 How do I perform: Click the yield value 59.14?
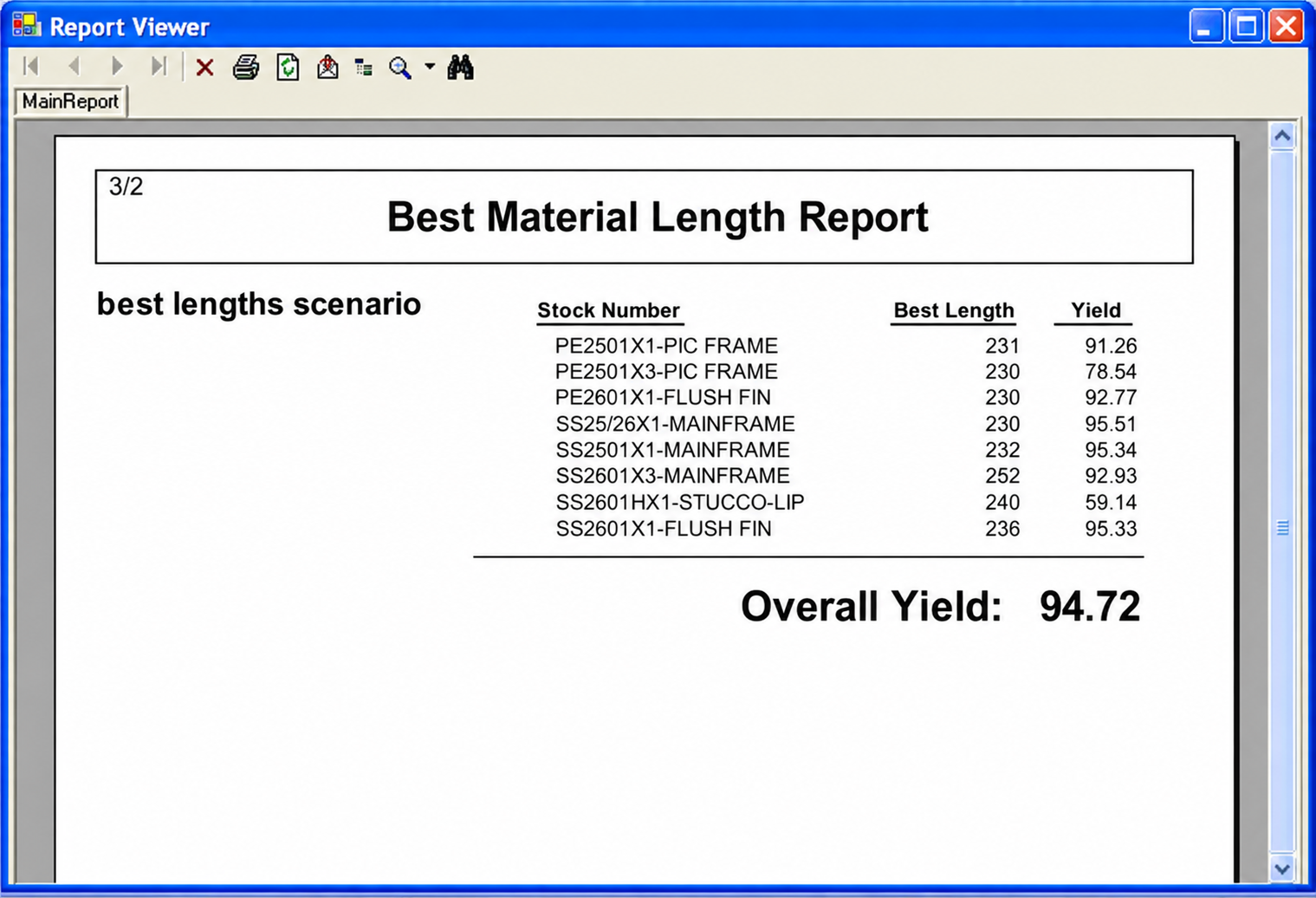1111,503
